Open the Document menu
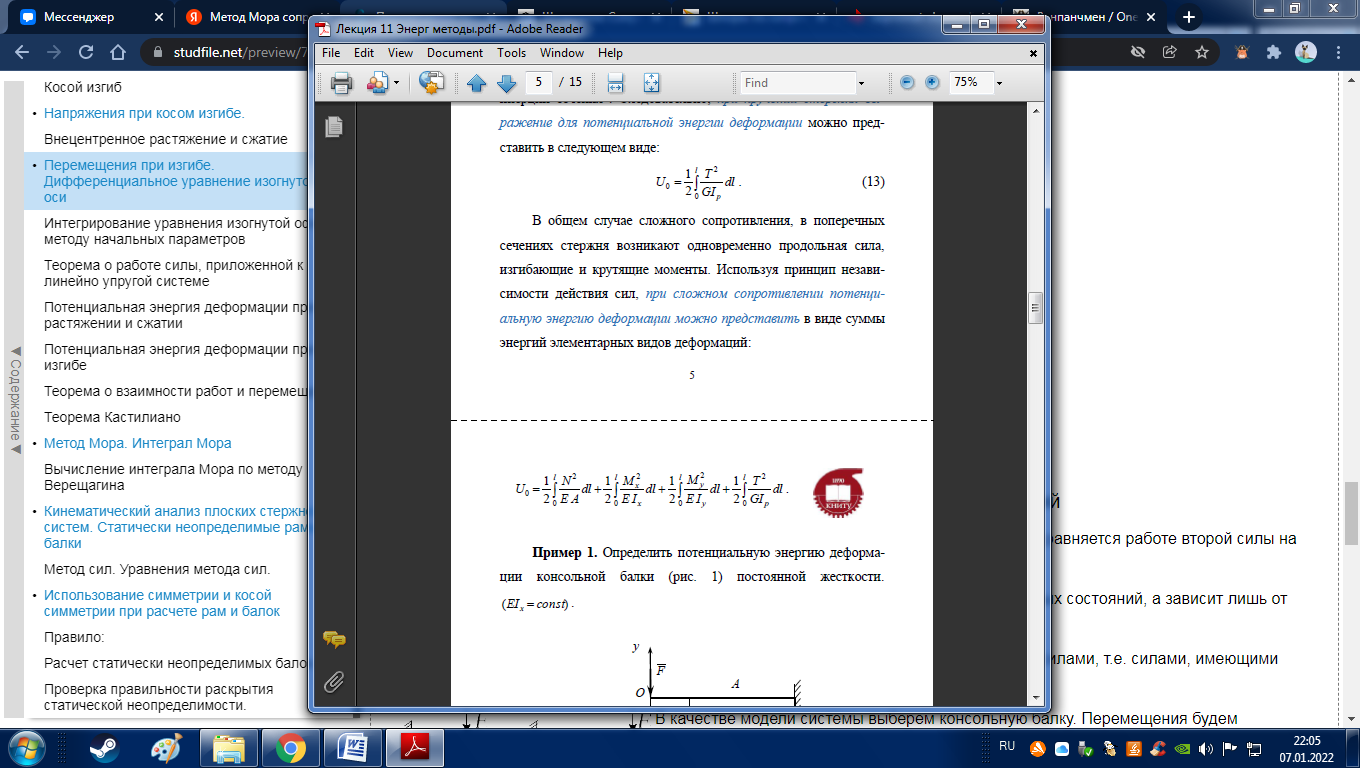The image size is (1360, 768). point(456,53)
